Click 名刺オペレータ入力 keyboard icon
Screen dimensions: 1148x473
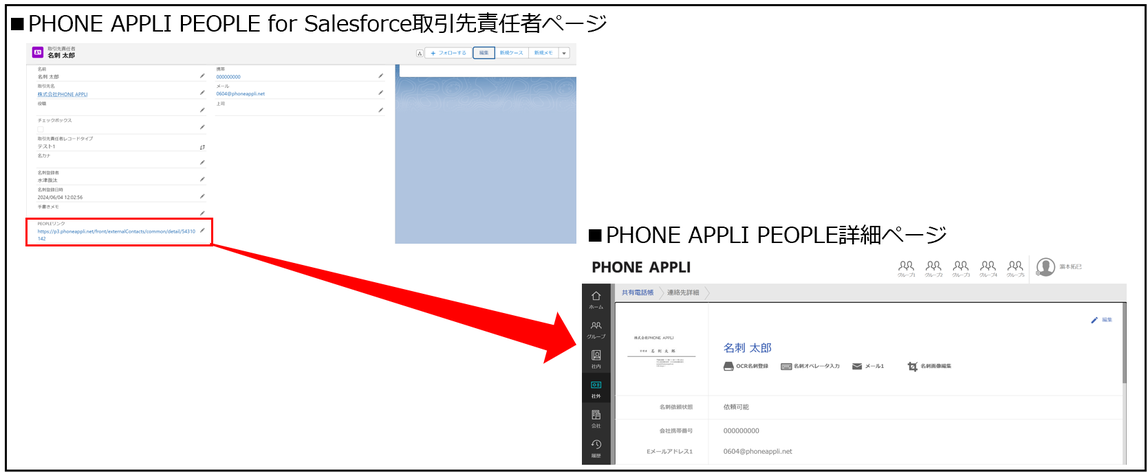tap(786, 365)
